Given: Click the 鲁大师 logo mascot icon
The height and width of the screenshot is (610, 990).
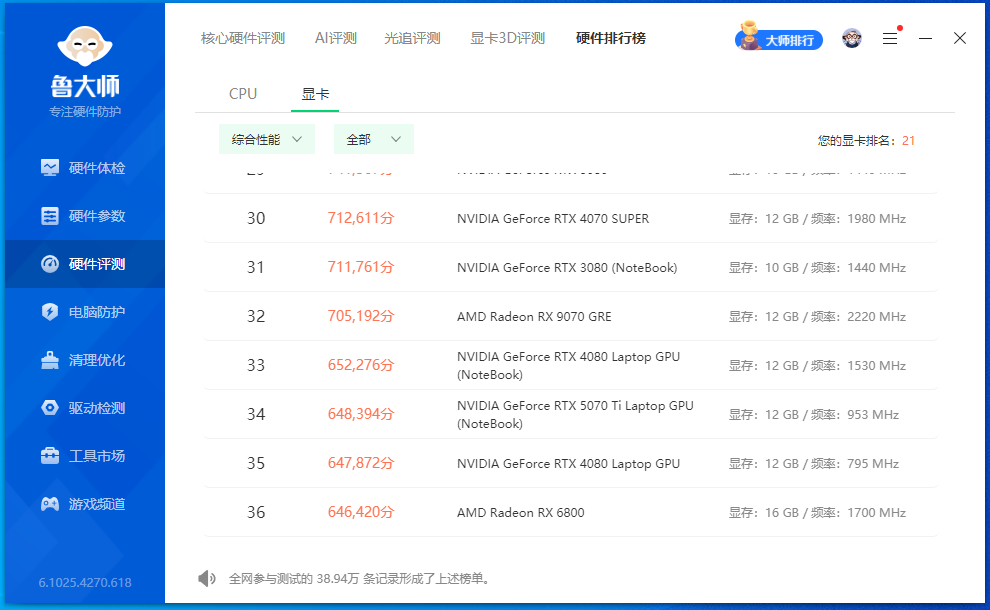Looking at the screenshot, I should click(x=85, y=46).
